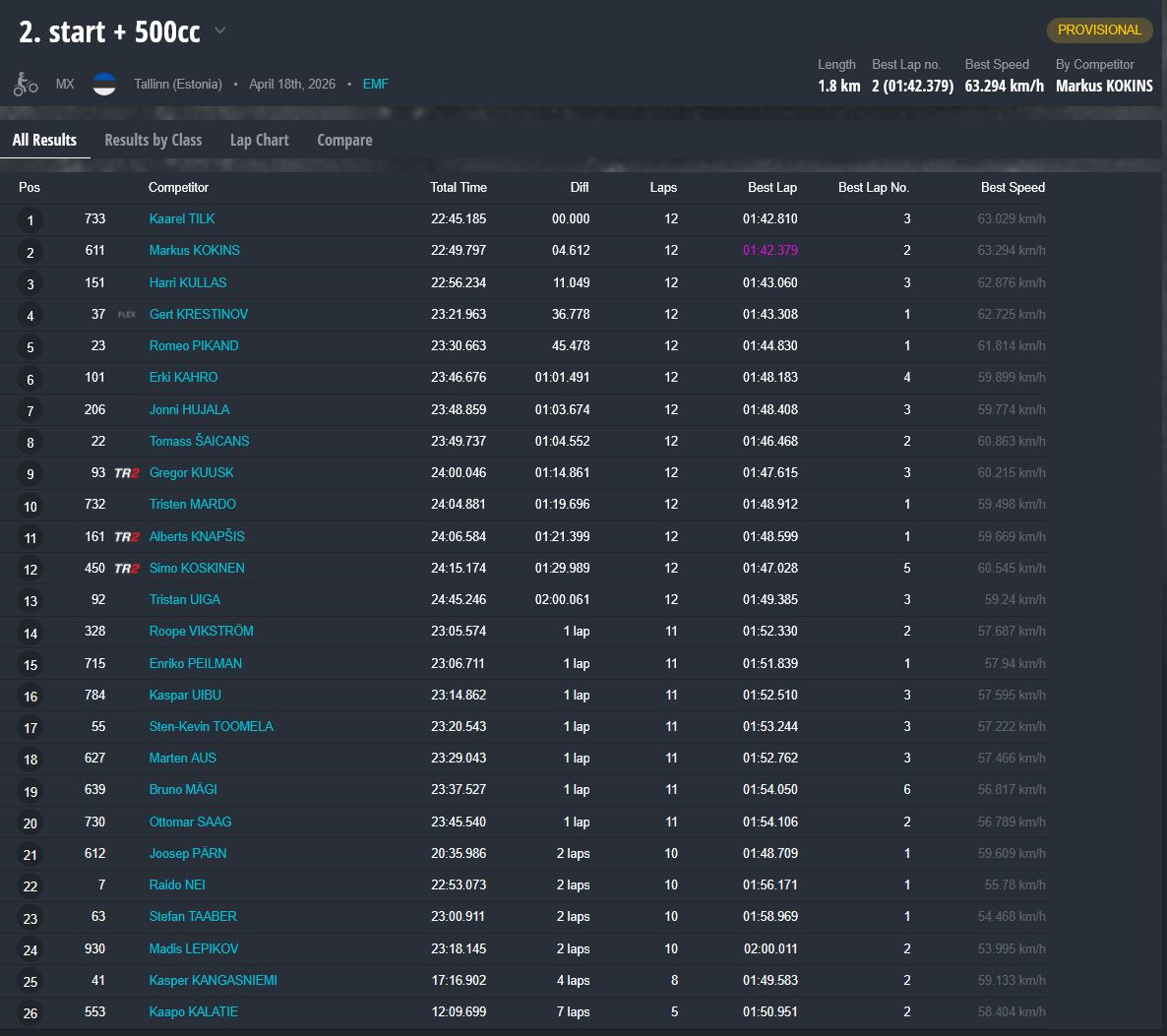The height and width of the screenshot is (1036, 1167).
Task: Click the purple fastest lap time 01:42.379
Action: pos(770,250)
